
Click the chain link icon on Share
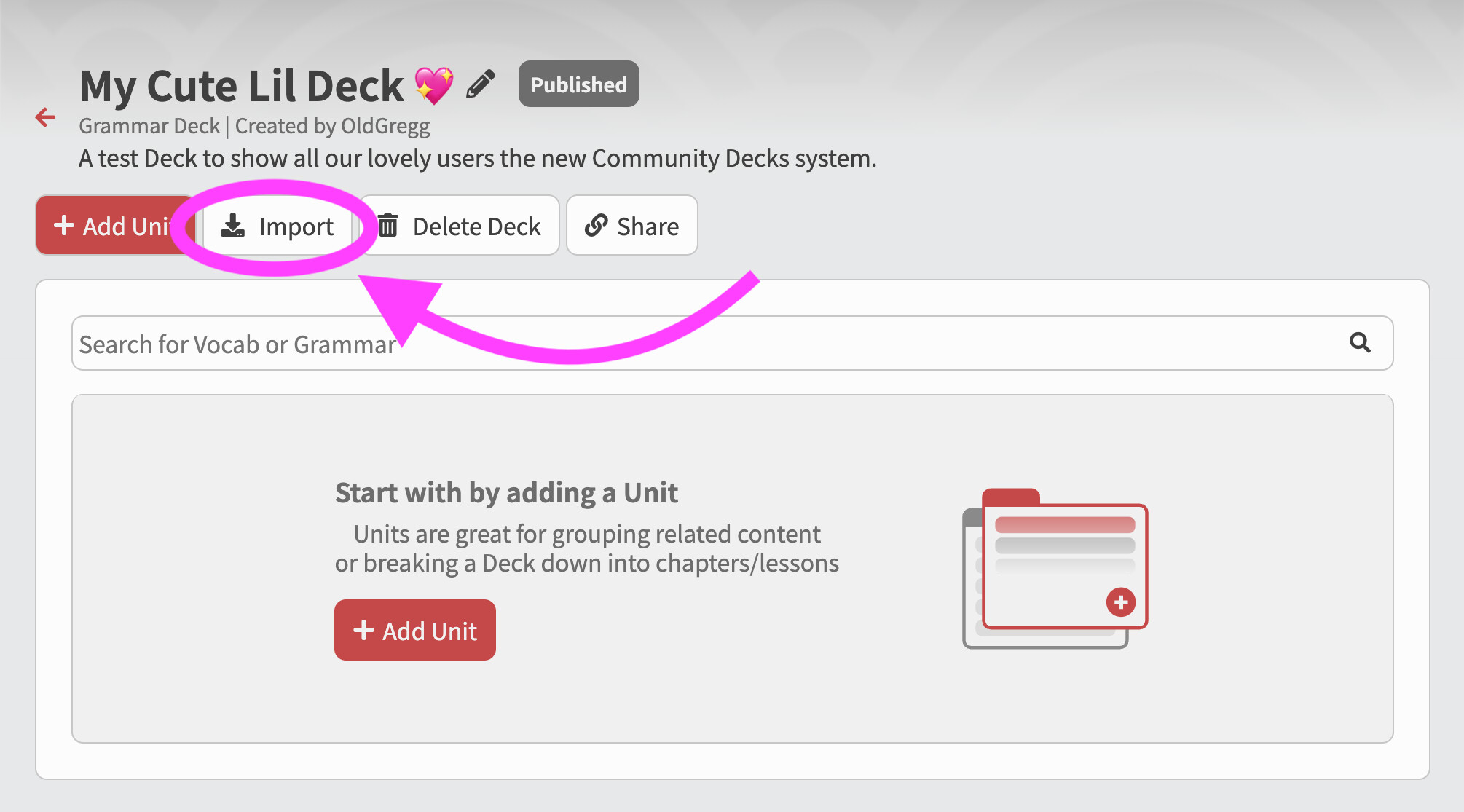pos(596,226)
